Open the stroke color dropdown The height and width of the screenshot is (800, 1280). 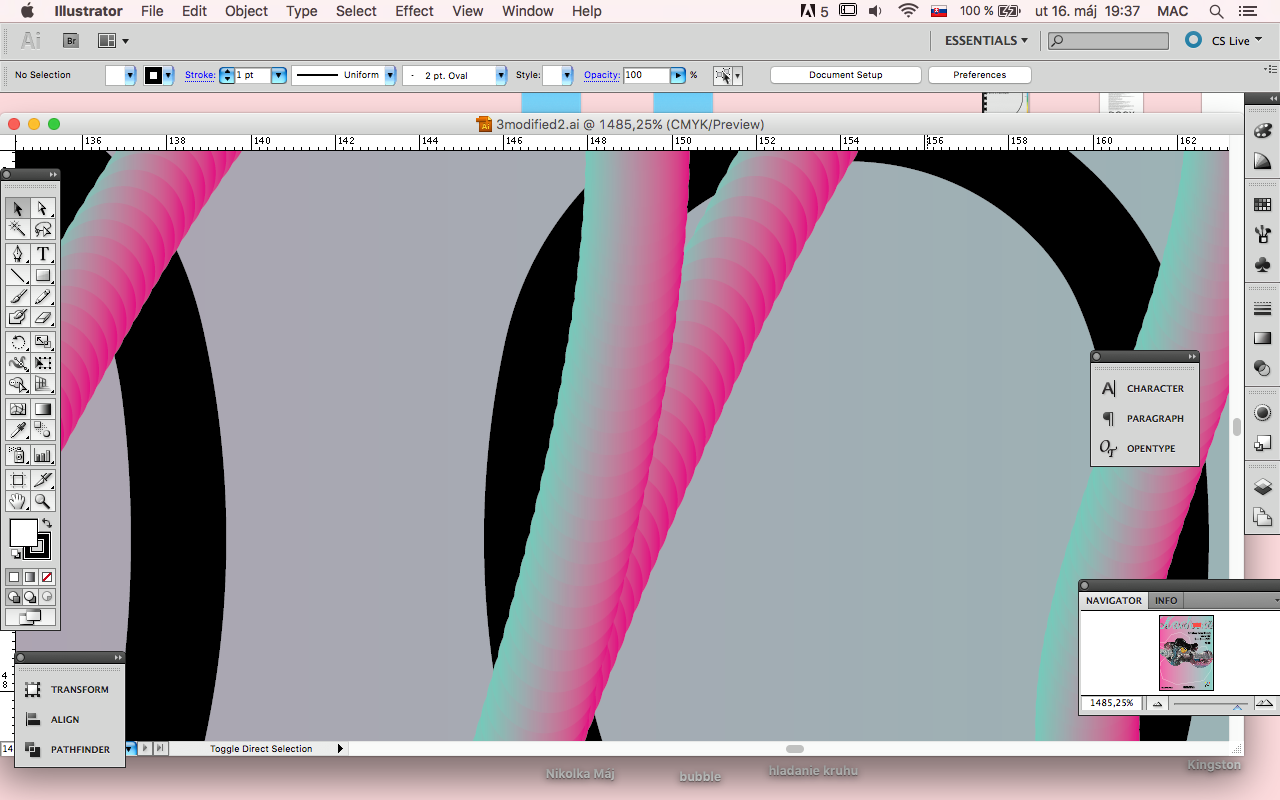click(x=168, y=75)
